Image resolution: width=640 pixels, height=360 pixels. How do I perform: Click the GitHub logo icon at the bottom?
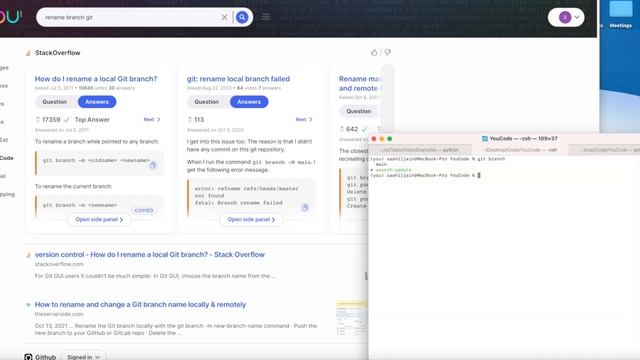[28, 357]
